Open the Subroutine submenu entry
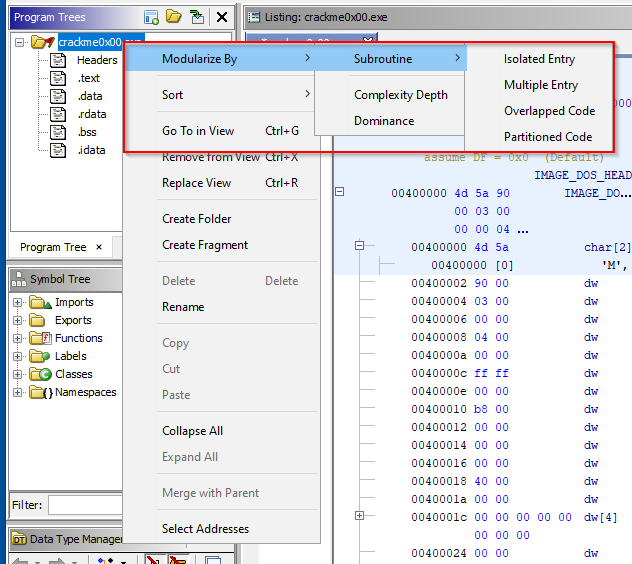The image size is (632, 564). pos(390,59)
